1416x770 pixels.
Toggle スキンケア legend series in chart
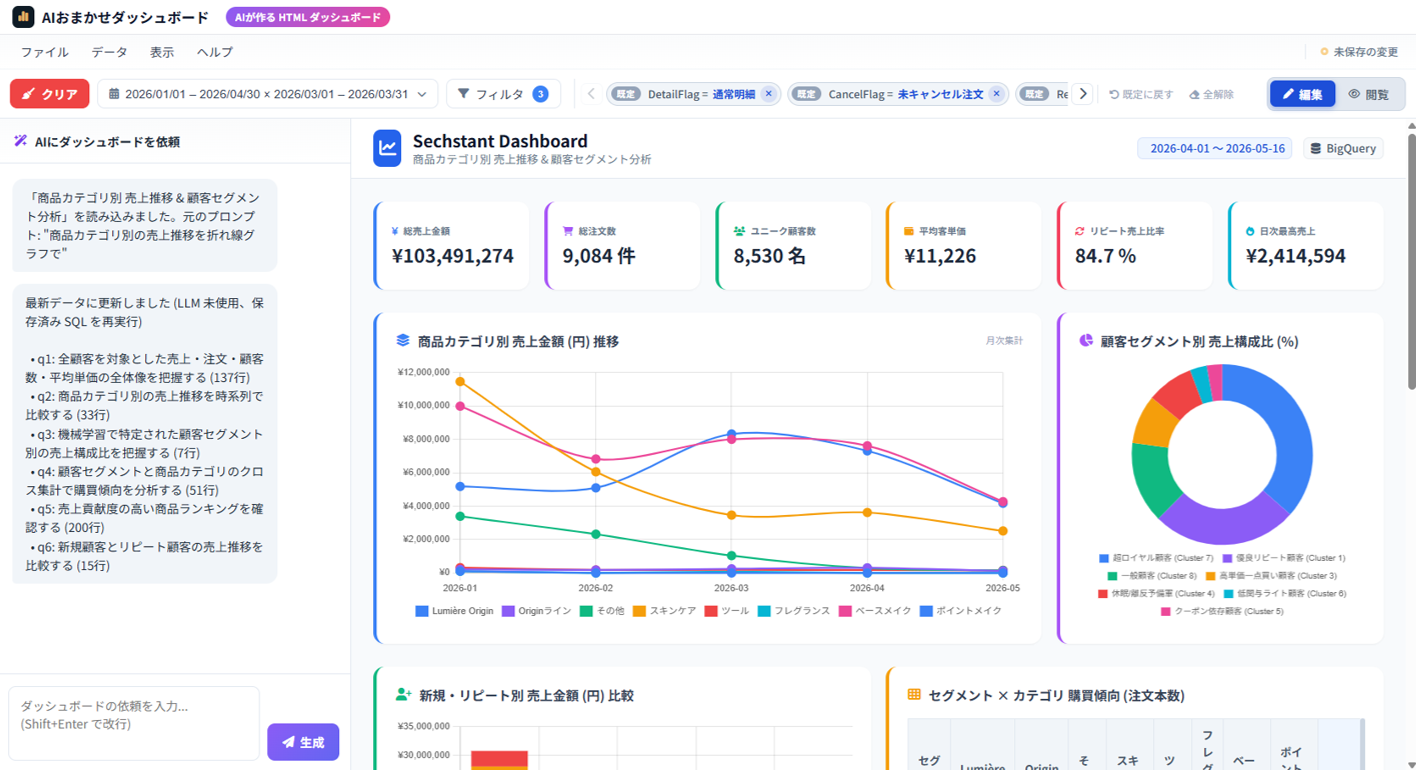click(x=665, y=611)
